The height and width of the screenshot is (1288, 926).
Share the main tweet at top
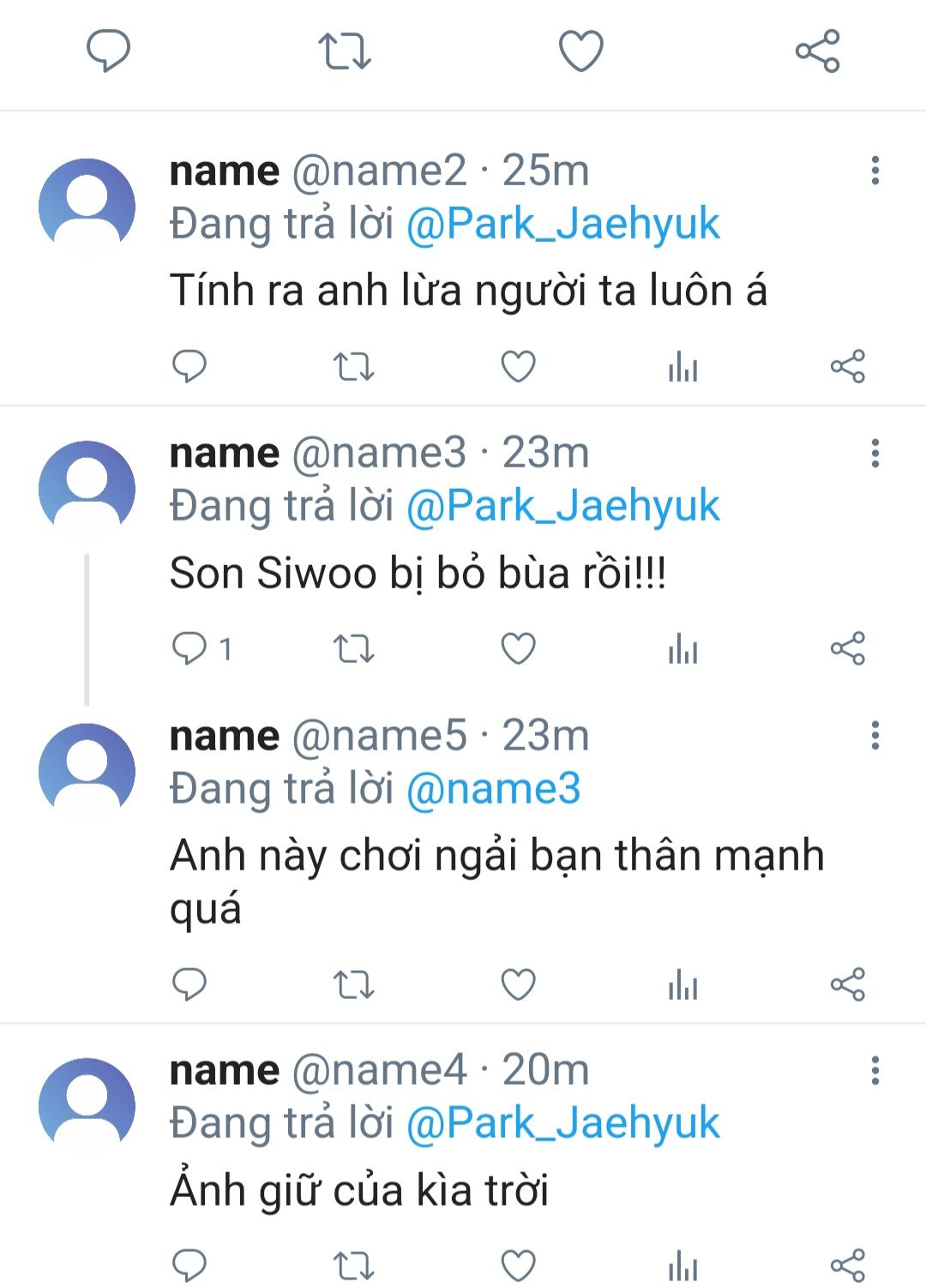click(817, 50)
